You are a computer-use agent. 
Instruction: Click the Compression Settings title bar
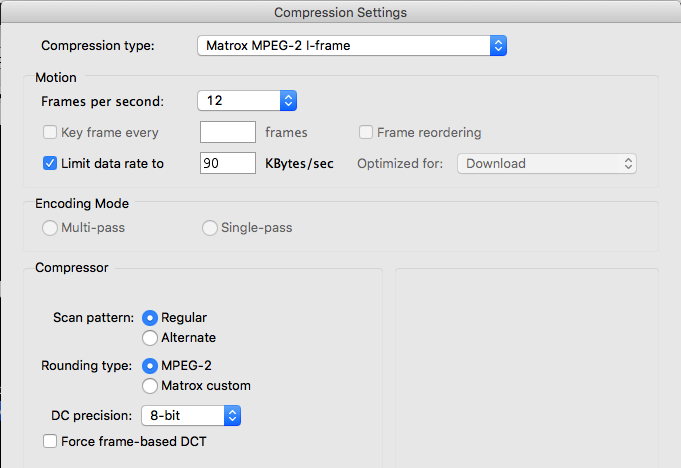[340, 12]
